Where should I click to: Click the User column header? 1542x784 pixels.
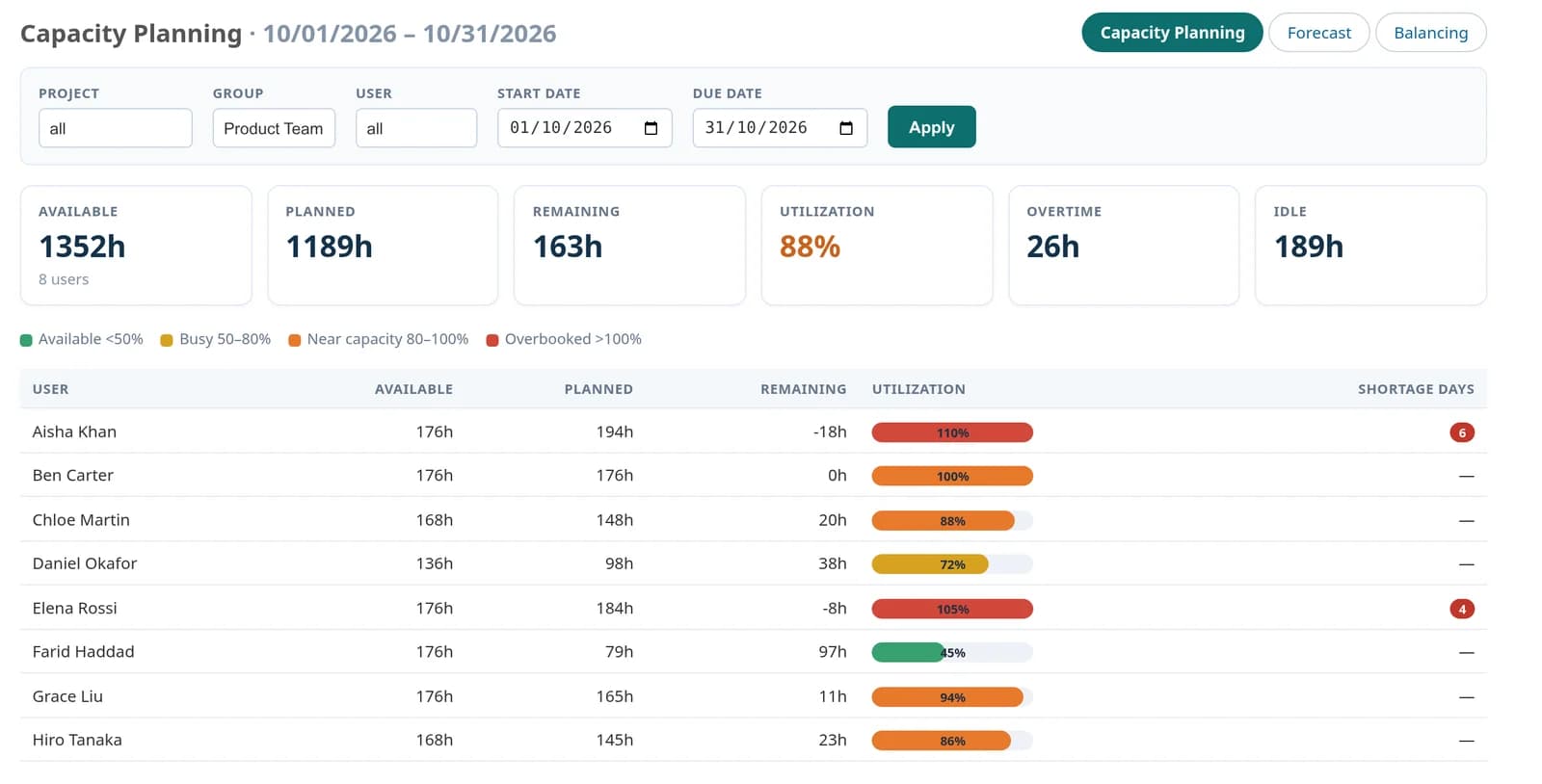[x=50, y=389]
